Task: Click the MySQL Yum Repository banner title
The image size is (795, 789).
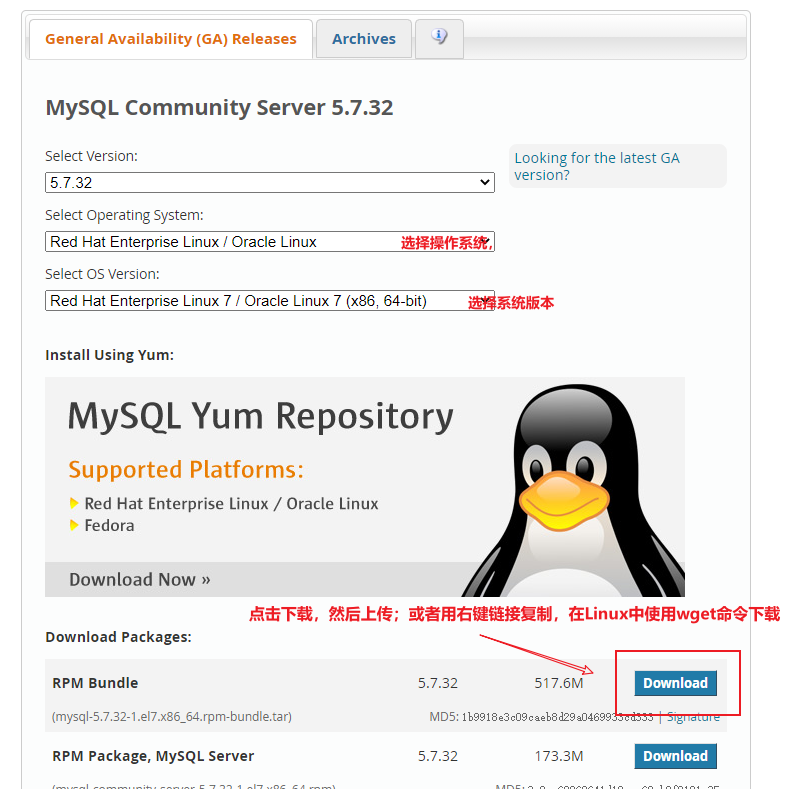Action: coord(260,416)
